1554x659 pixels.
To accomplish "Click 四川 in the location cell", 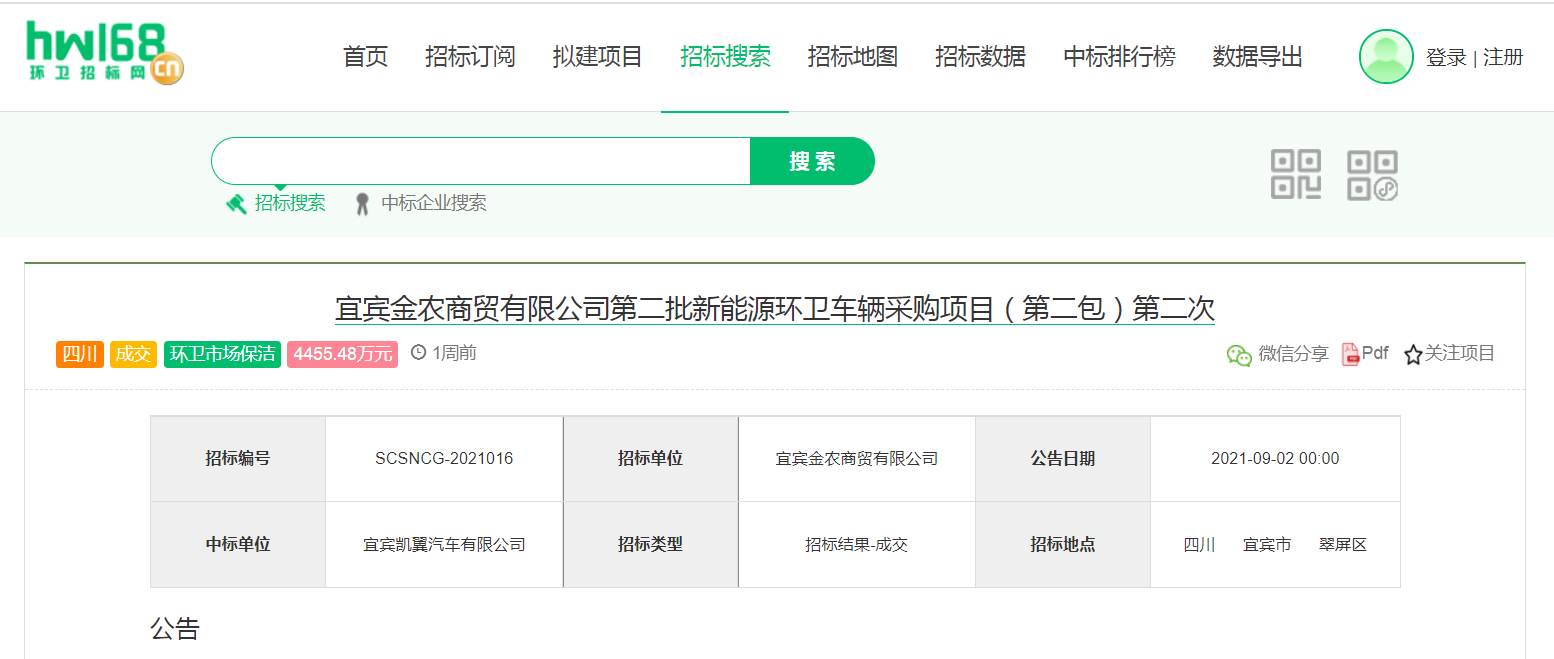I will (x=1199, y=545).
